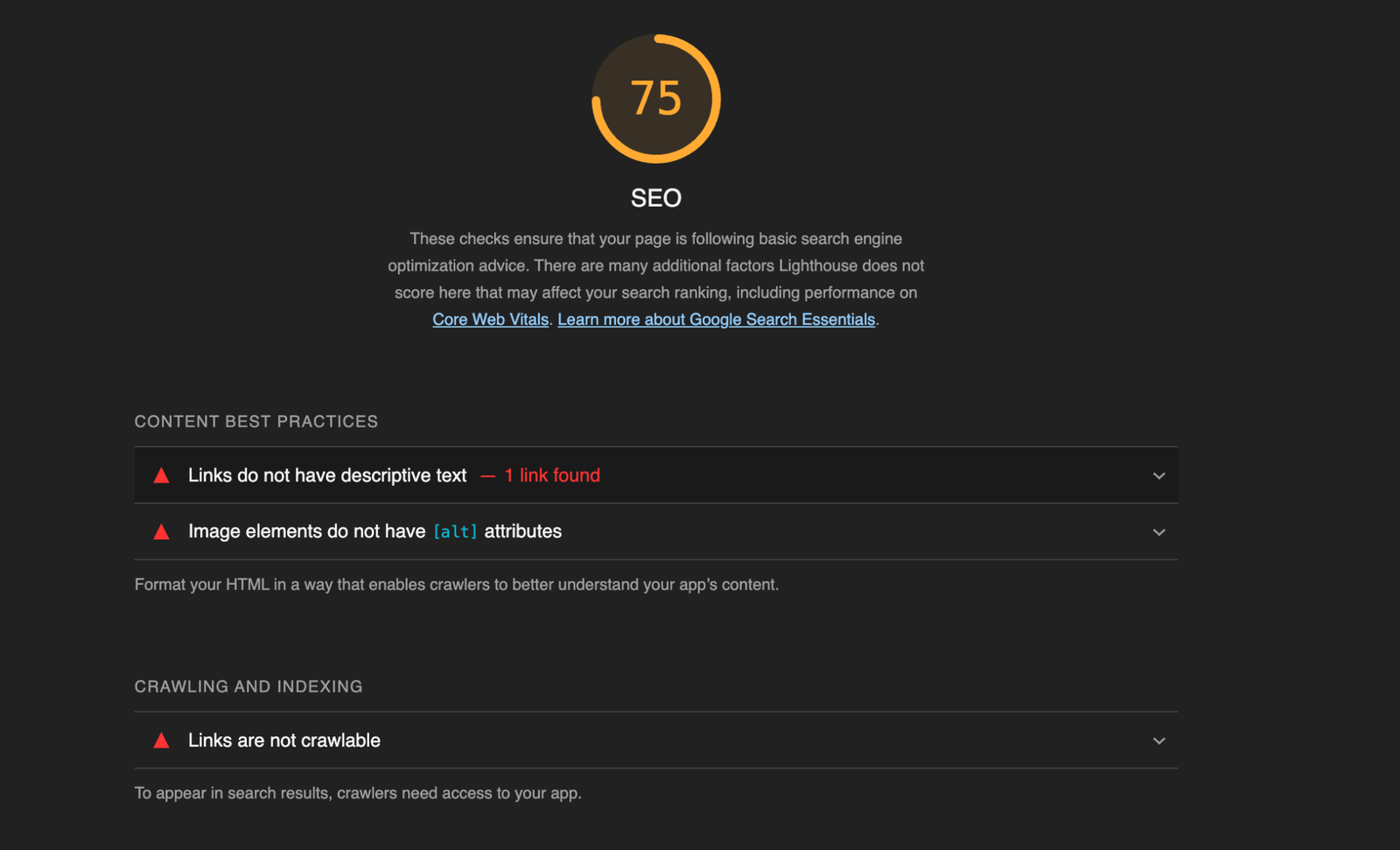Viewport: 1400px width, 850px height.
Task: Click the orange 75 score gauge
Action: coord(656,98)
